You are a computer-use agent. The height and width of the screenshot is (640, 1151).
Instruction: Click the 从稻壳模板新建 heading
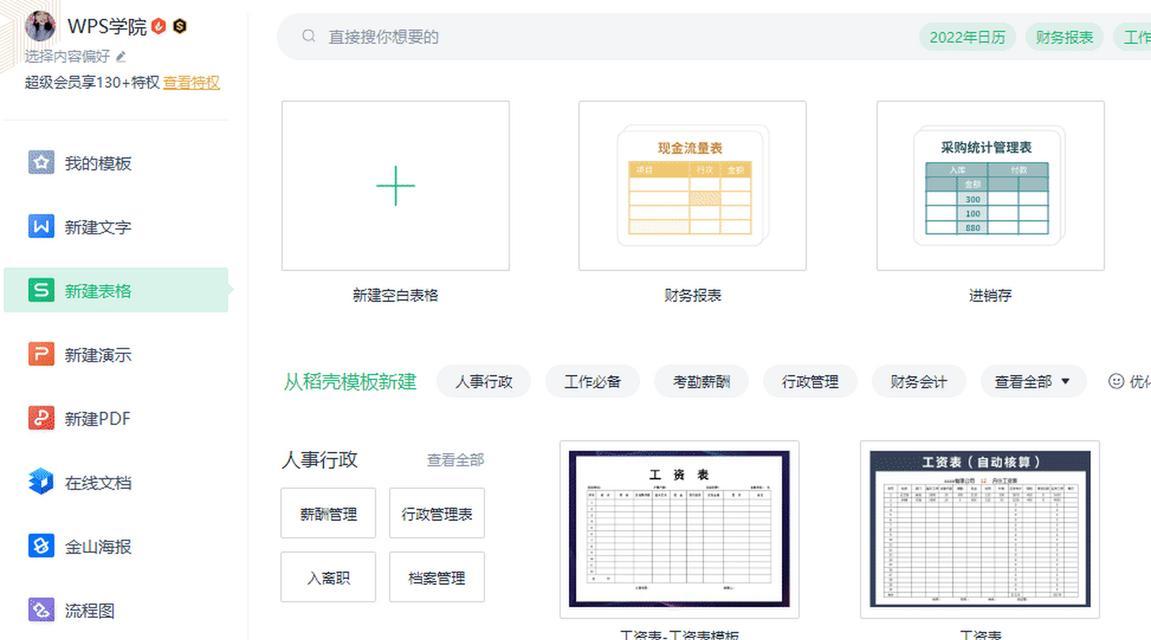350,382
